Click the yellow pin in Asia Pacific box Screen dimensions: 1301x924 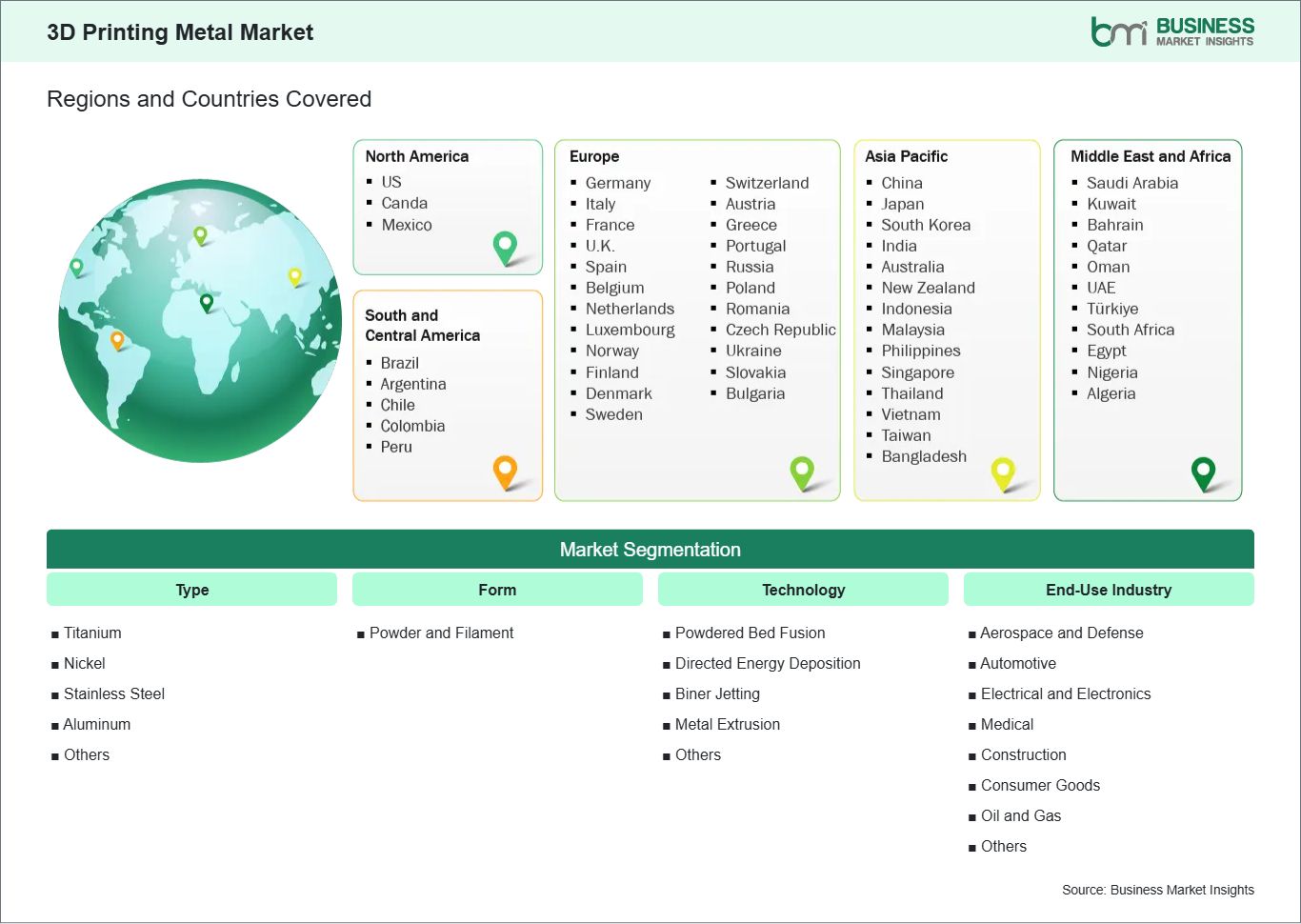click(x=1003, y=472)
